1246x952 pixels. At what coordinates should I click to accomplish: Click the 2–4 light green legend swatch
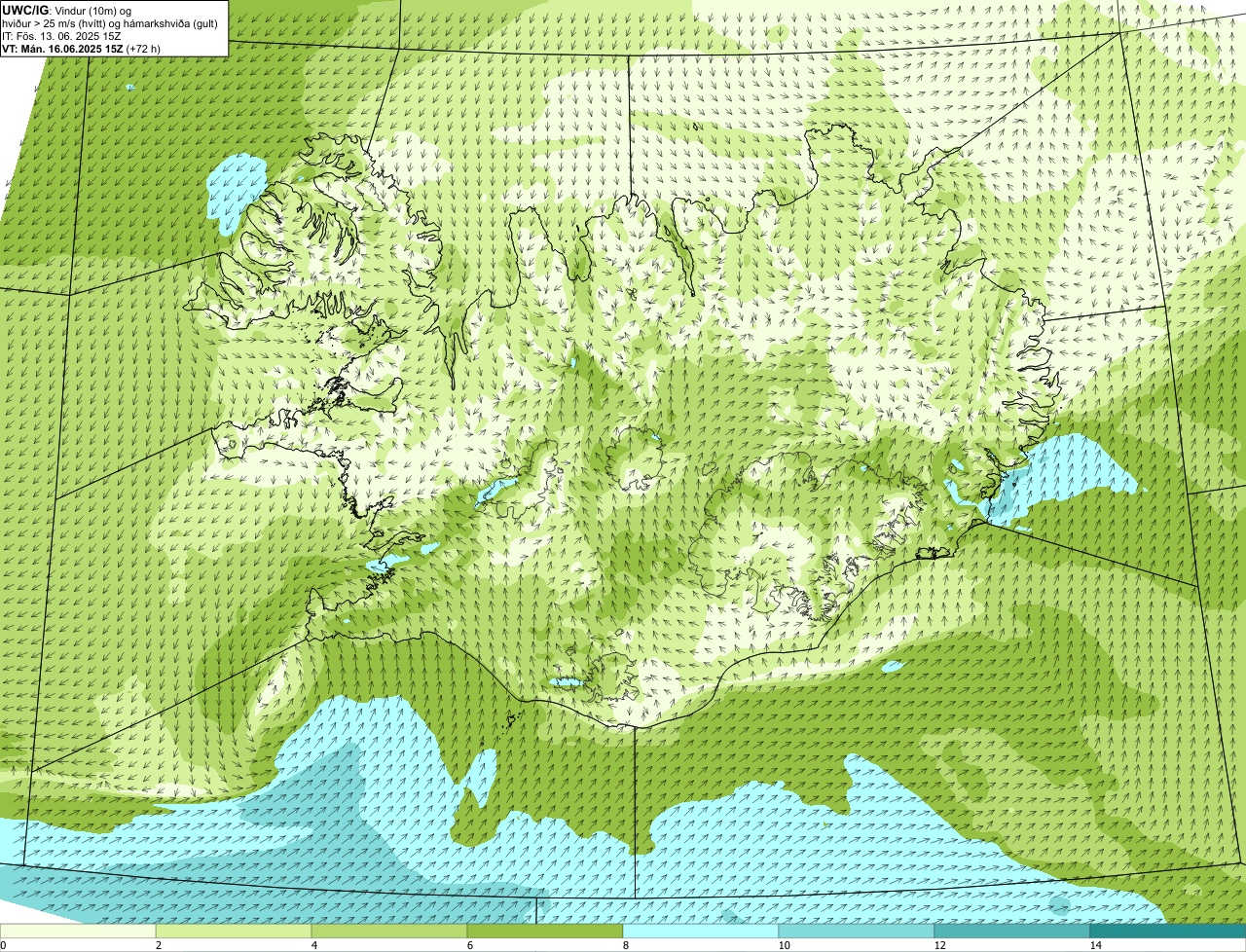(234, 931)
